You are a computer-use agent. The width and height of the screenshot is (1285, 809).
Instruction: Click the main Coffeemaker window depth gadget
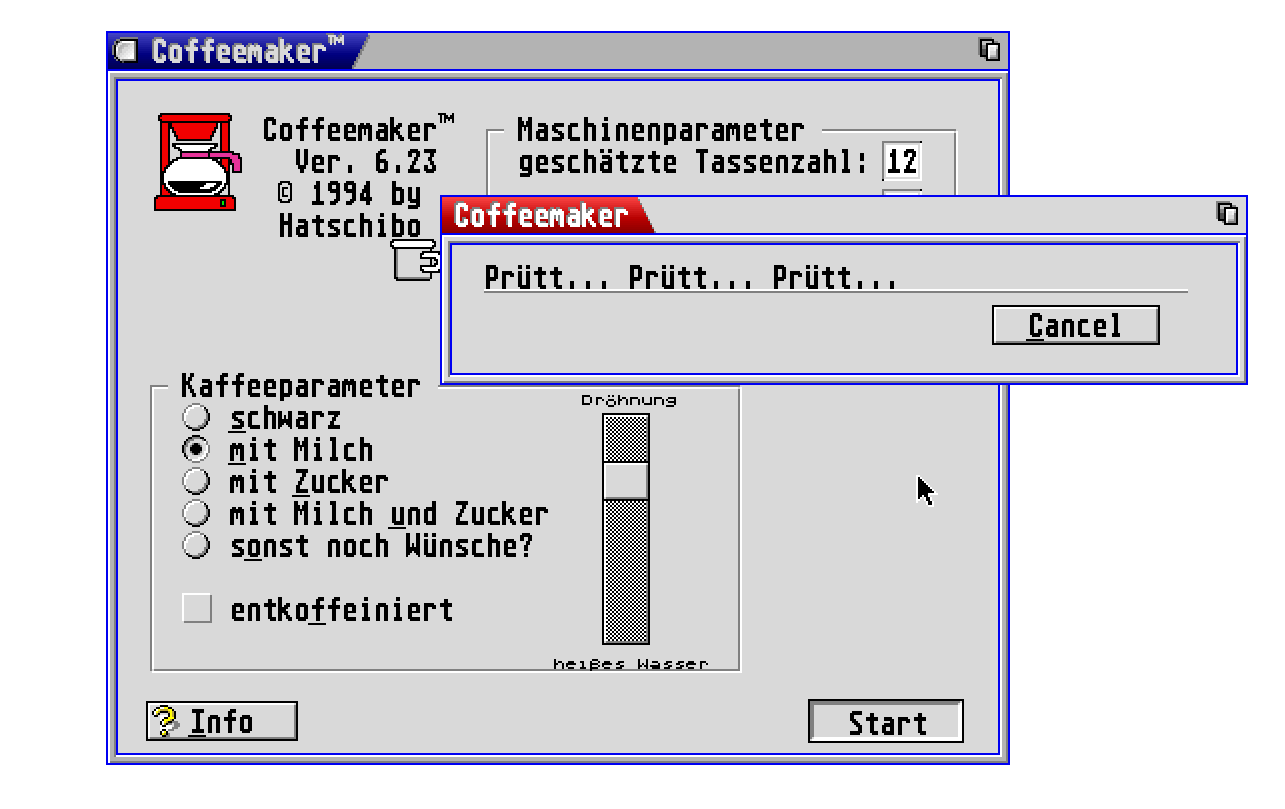pos(990,50)
